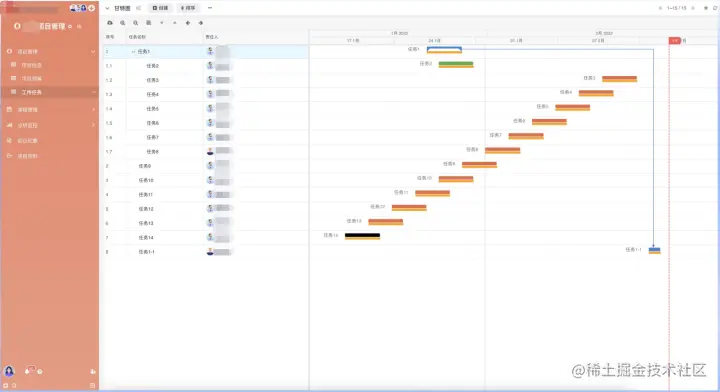This screenshot has height=392, width=720.
Task: Click the right arrow icon in Gantt toolbar
Action: click(201, 22)
